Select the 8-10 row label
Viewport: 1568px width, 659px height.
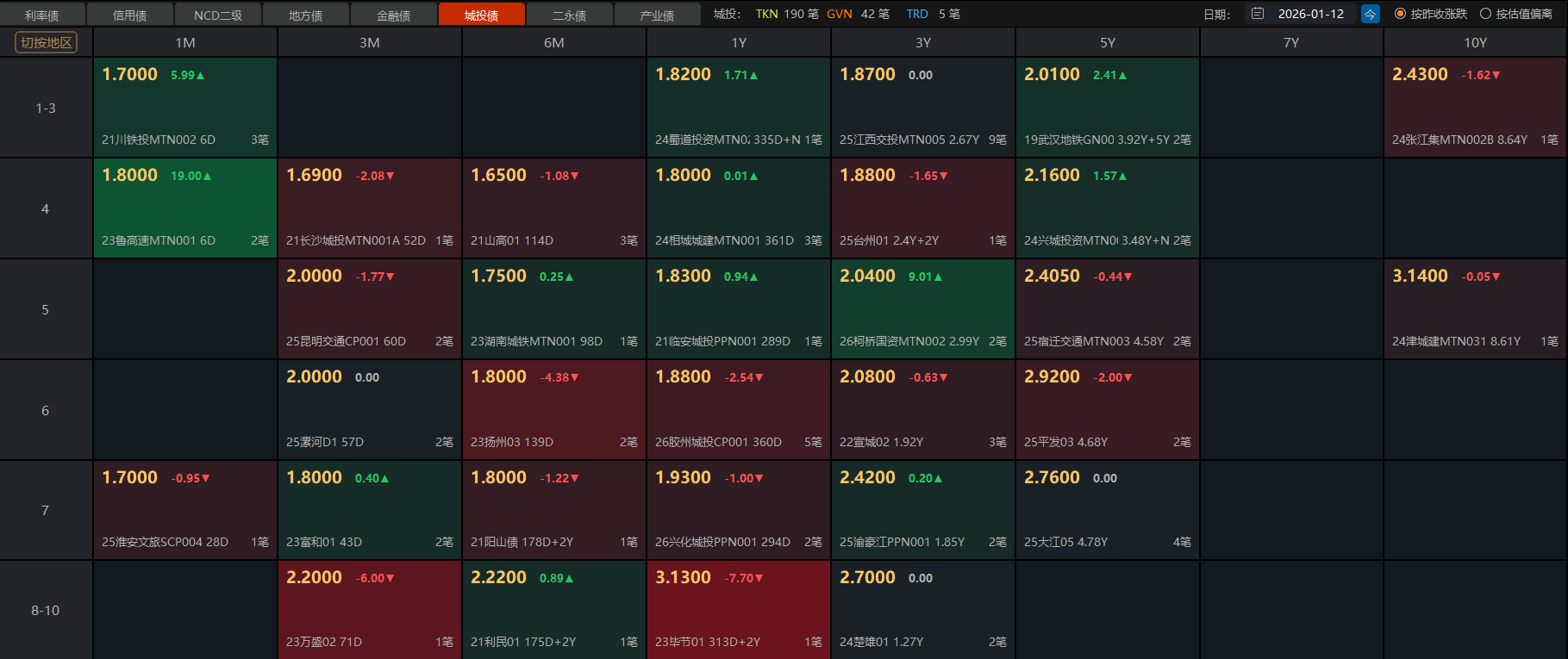[x=46, y=610]
